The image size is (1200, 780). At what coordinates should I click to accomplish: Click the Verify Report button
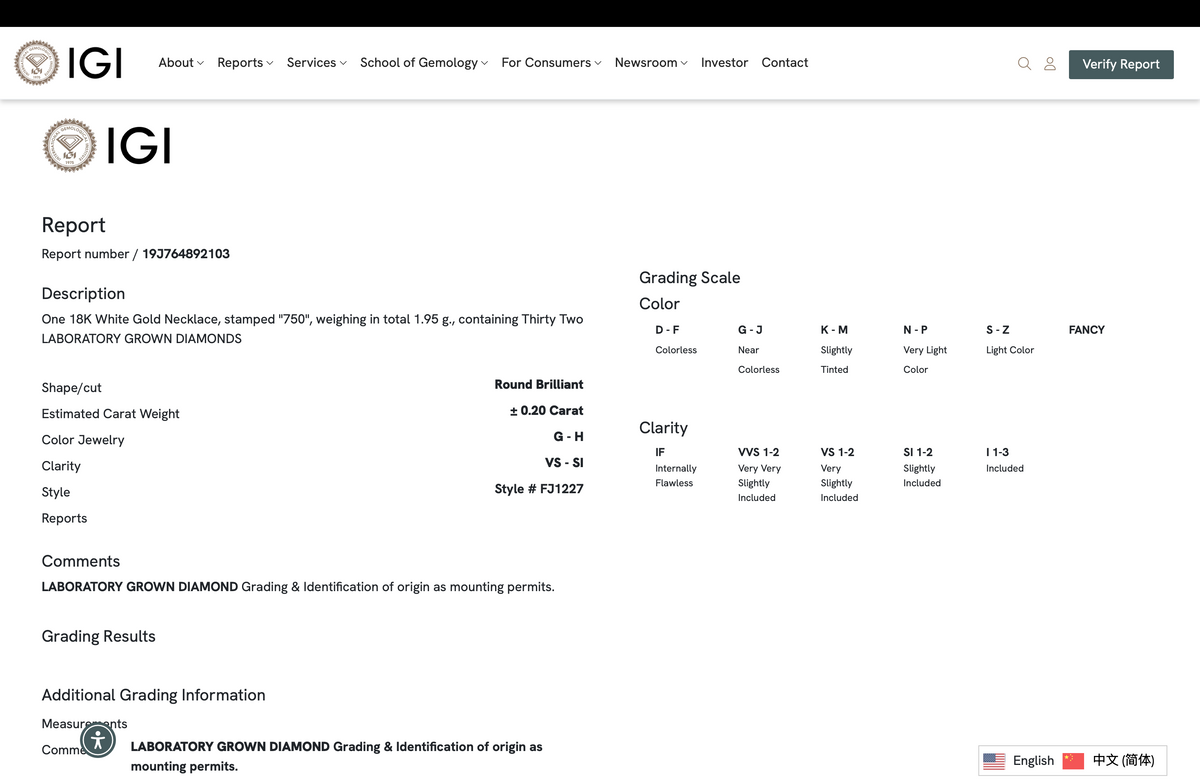pos(1121,64)
